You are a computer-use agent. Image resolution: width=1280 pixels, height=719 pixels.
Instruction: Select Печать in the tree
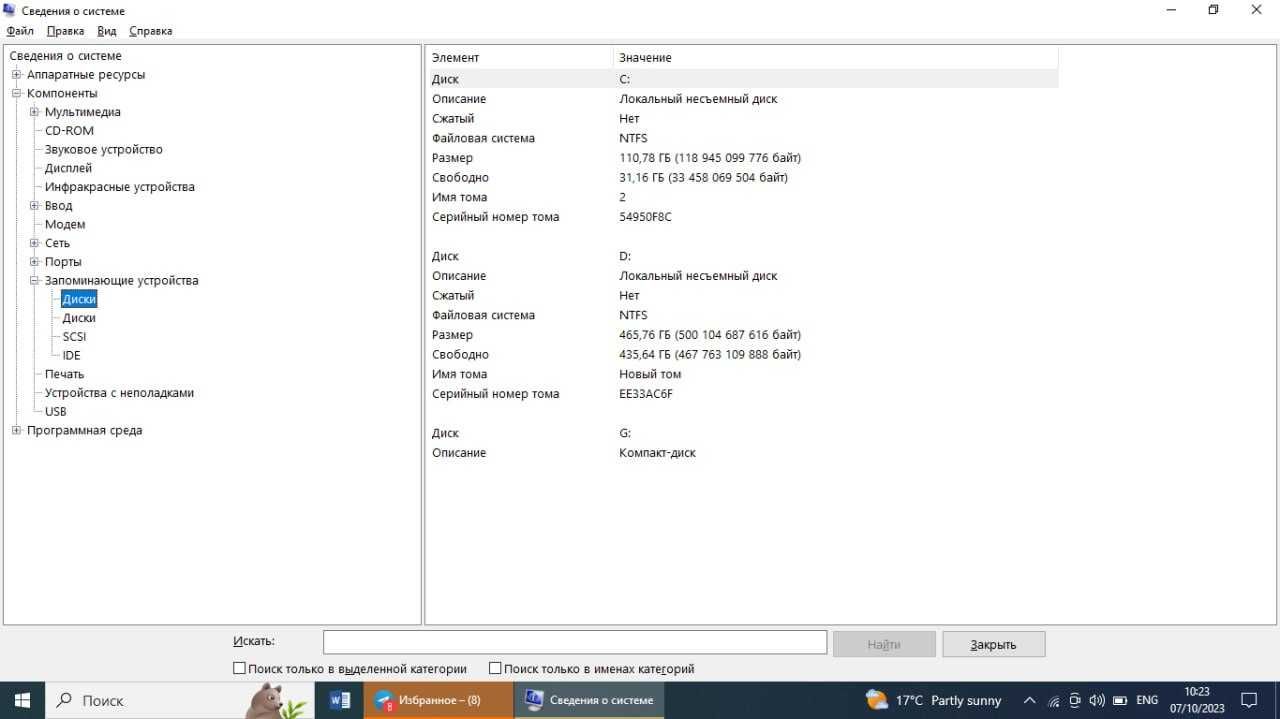(64, 374)
